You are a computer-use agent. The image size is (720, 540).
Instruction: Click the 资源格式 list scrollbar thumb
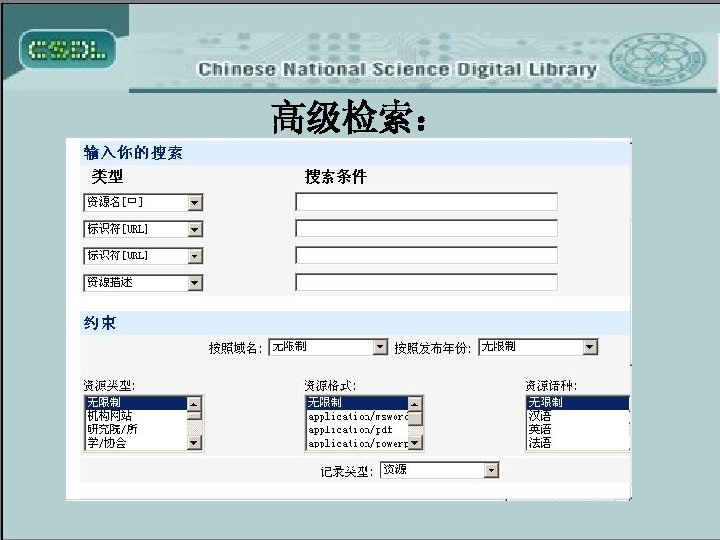pyautogui.click(x=415, y=418)
